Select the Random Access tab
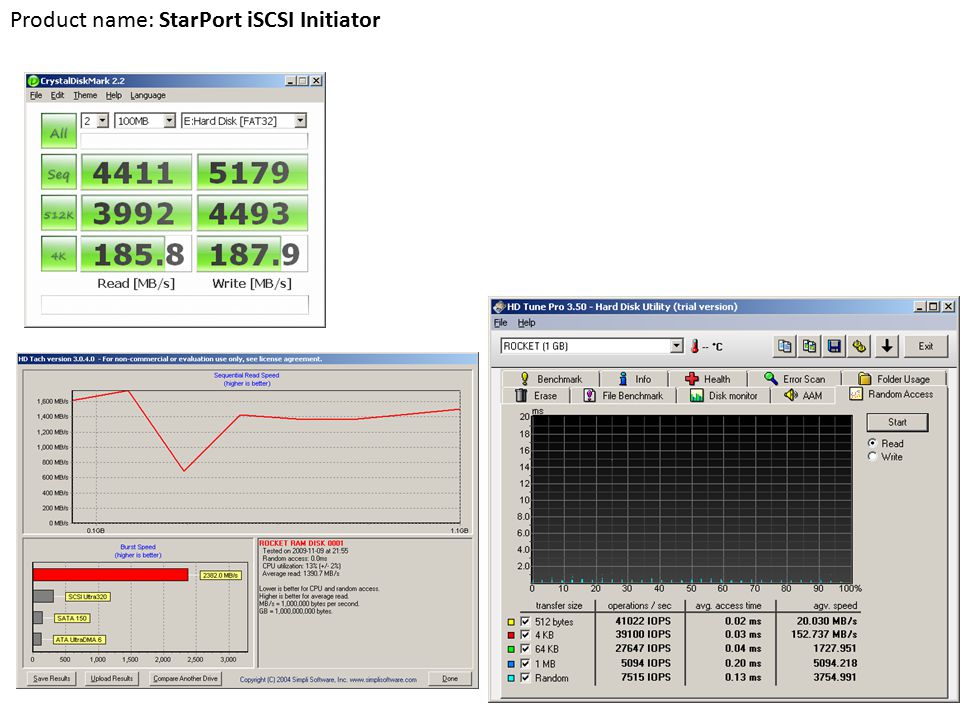 [892, 394]
